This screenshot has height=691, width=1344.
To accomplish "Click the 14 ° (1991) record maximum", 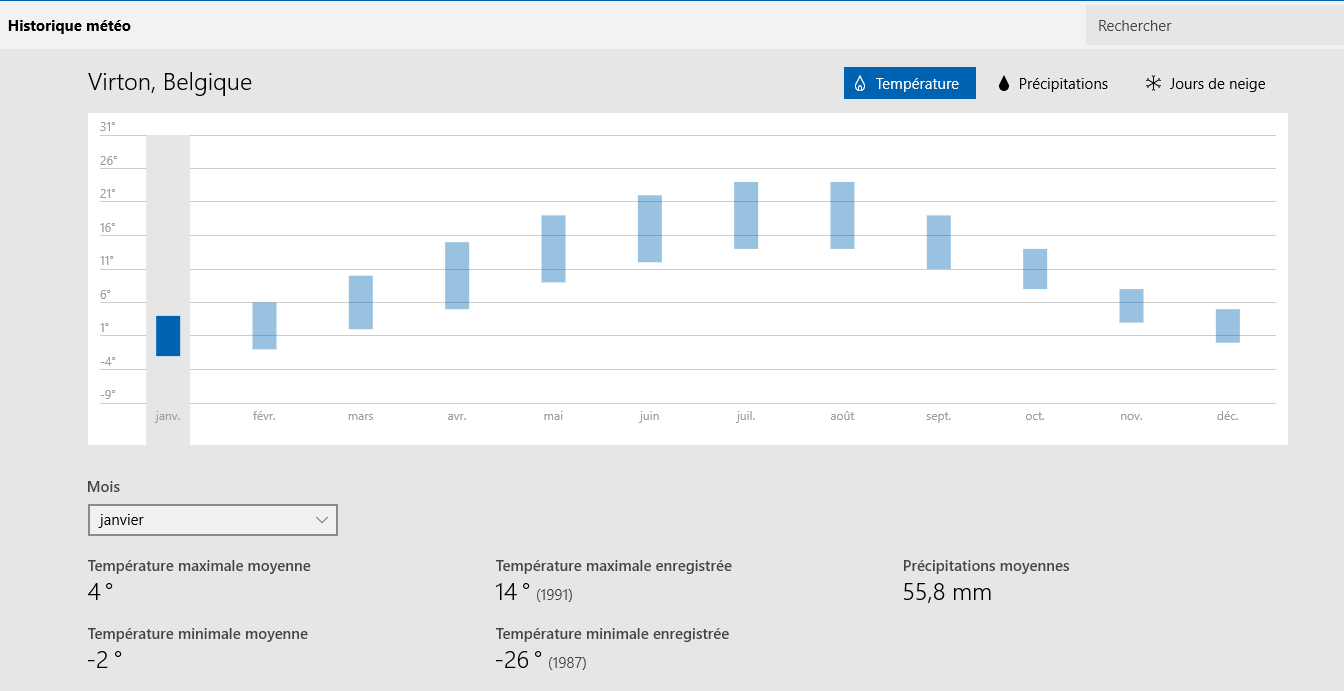I will 534,593.
